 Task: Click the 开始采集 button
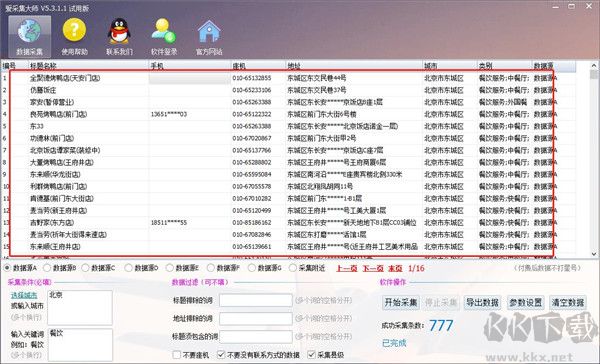coord(401,302)
